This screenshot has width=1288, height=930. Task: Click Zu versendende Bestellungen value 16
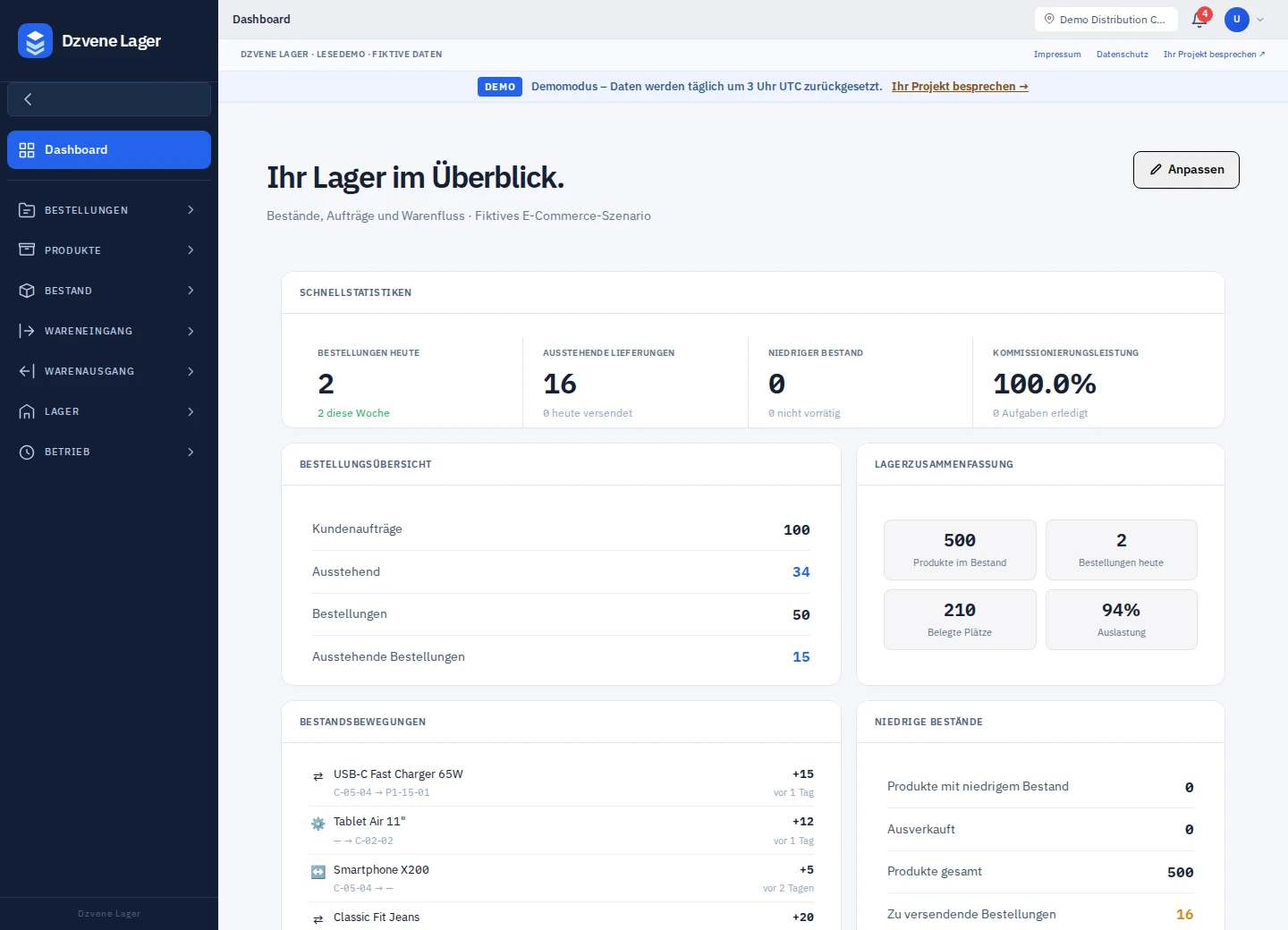(x=1185, y=915)
